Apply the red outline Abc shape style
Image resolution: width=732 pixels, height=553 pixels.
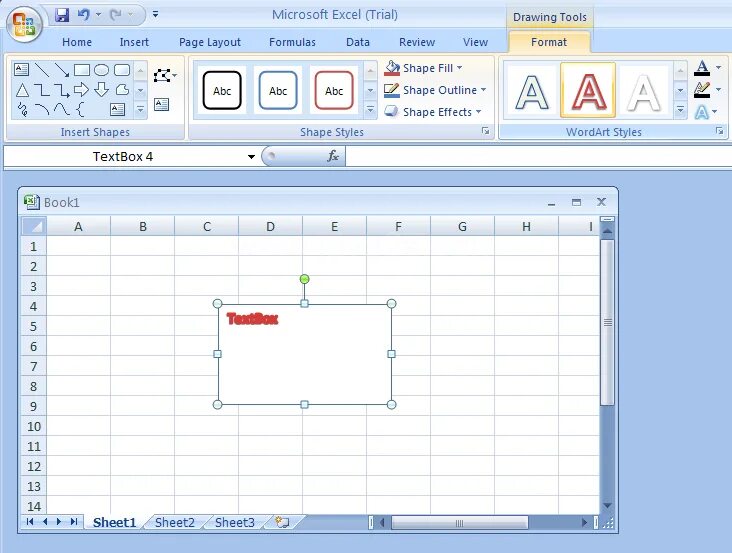click(334, 90)
